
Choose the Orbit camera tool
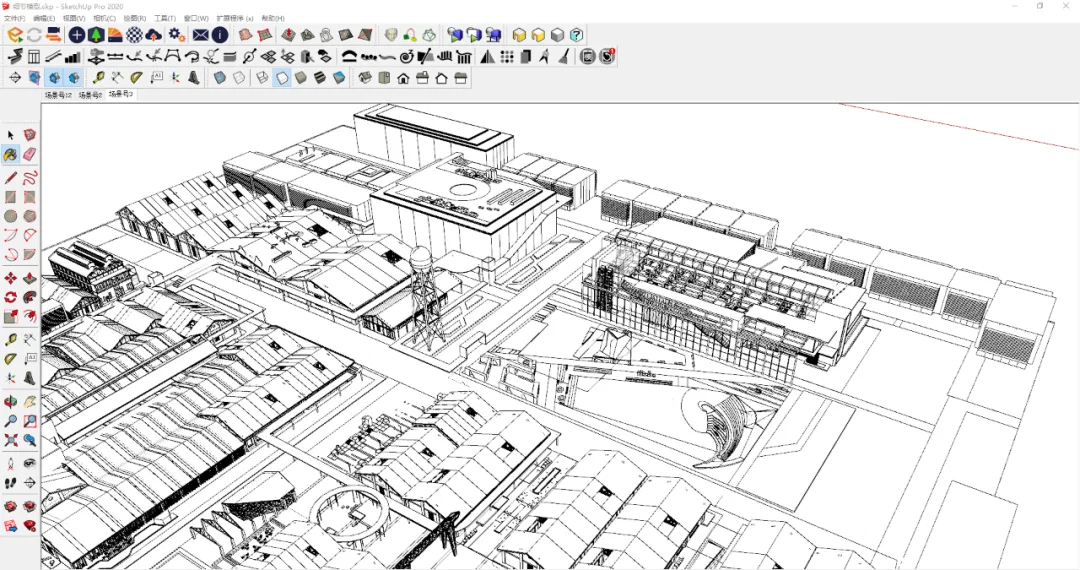pyautogui.click(x=10, y=401)
